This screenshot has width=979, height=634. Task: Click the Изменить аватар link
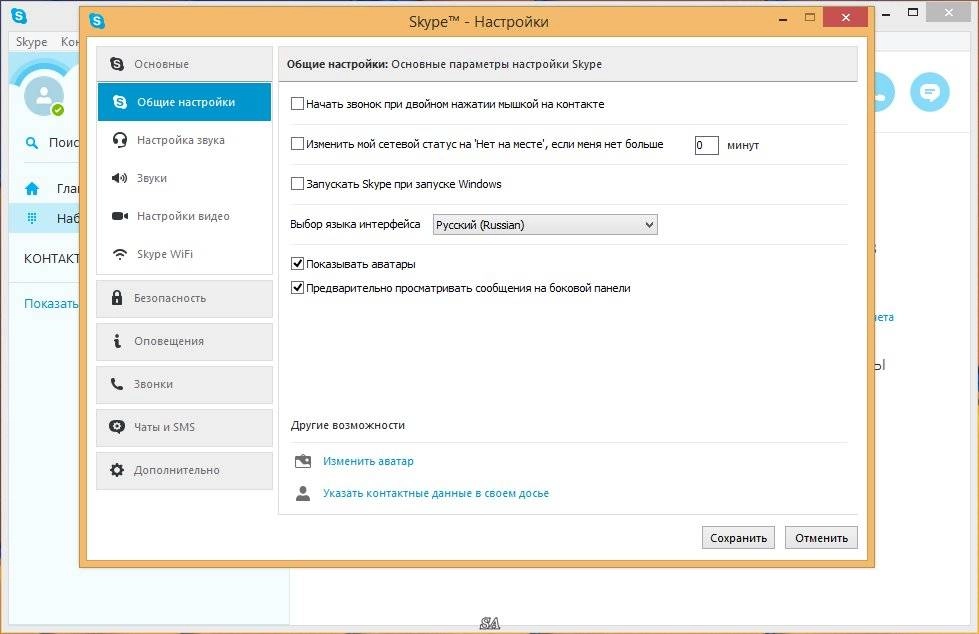point(368,461)
